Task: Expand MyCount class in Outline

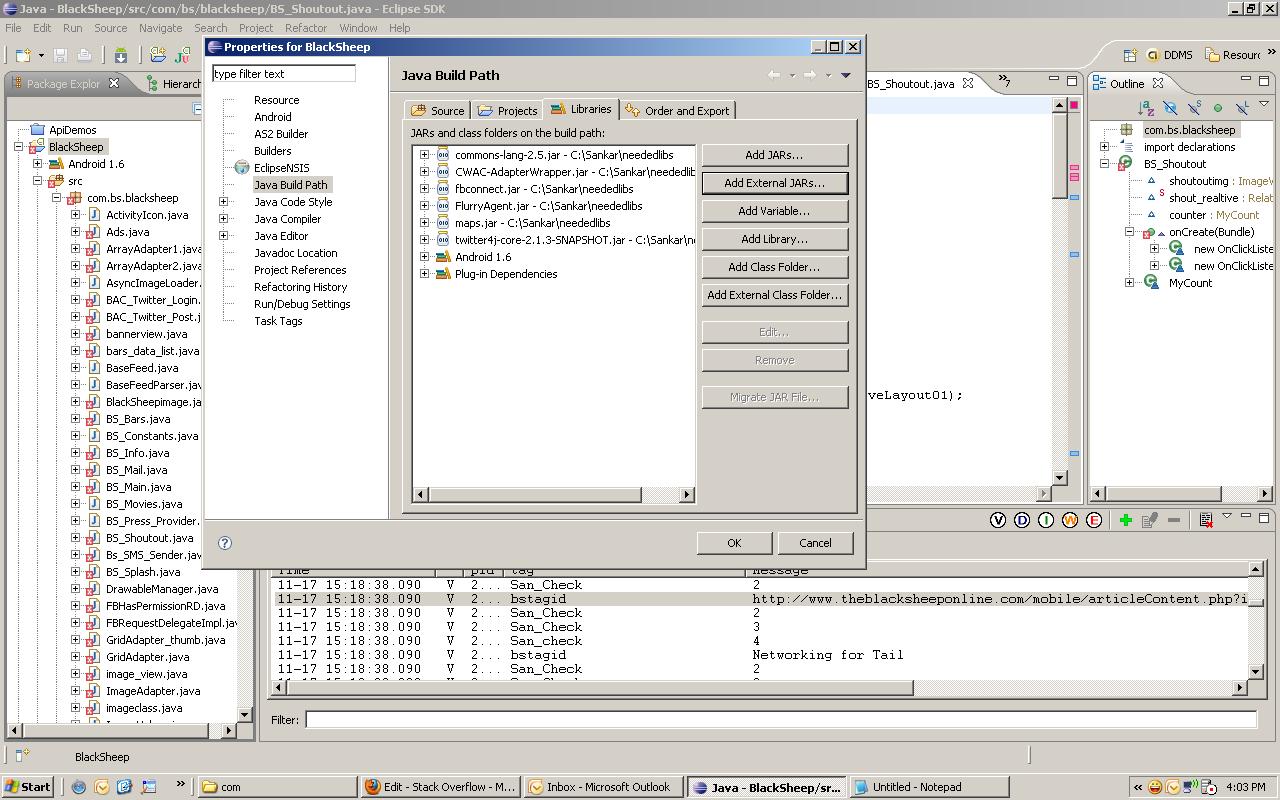Action: (x=1130, y=283)
